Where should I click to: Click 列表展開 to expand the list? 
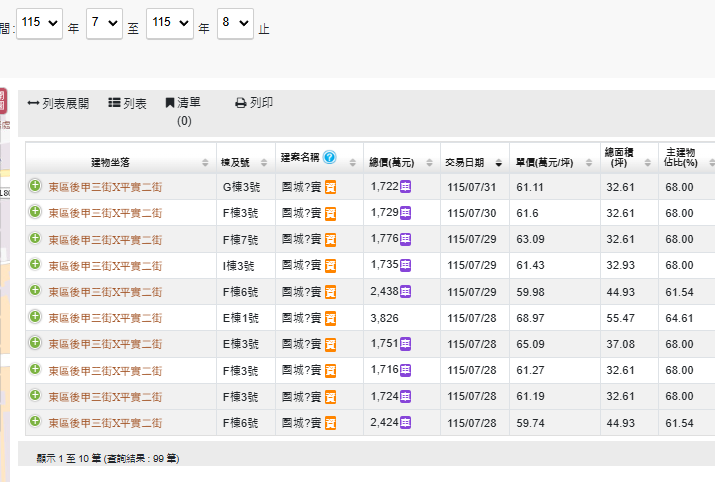coord(58,104)
